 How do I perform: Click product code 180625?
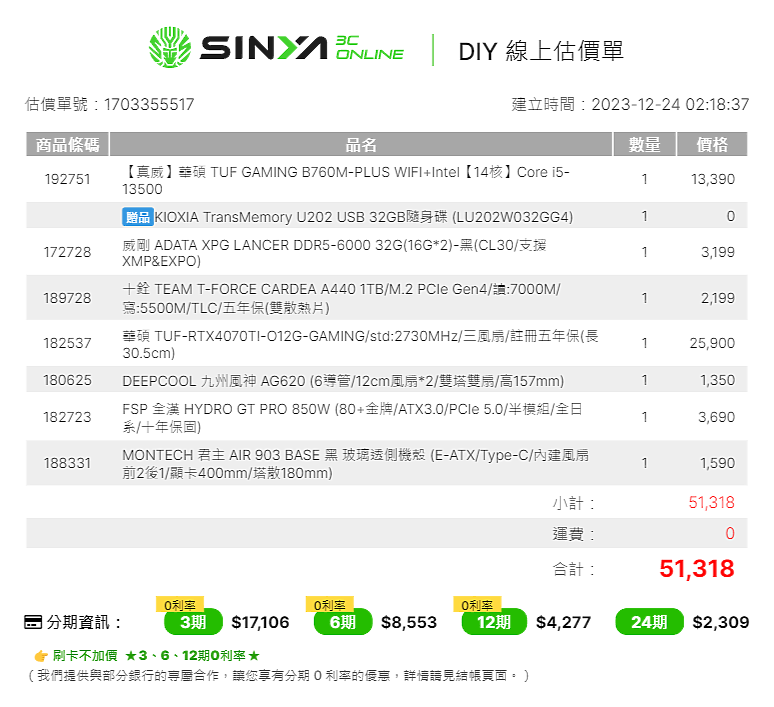pyautogui.click(x=68, y=380)
